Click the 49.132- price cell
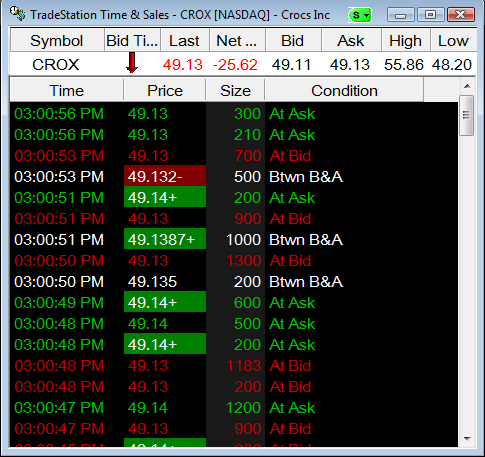This screenshot has width=485, height=457. click(x=165, y=176)
